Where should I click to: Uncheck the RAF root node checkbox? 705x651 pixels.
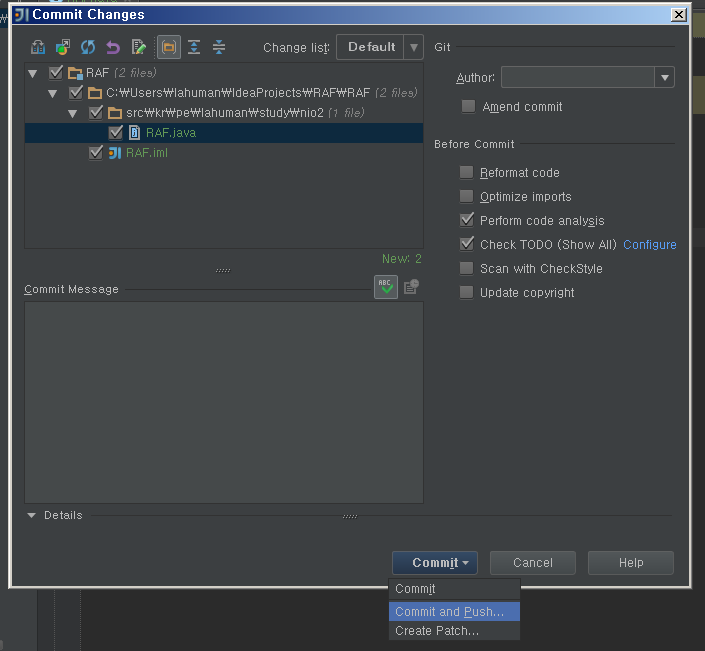point(56,72)
